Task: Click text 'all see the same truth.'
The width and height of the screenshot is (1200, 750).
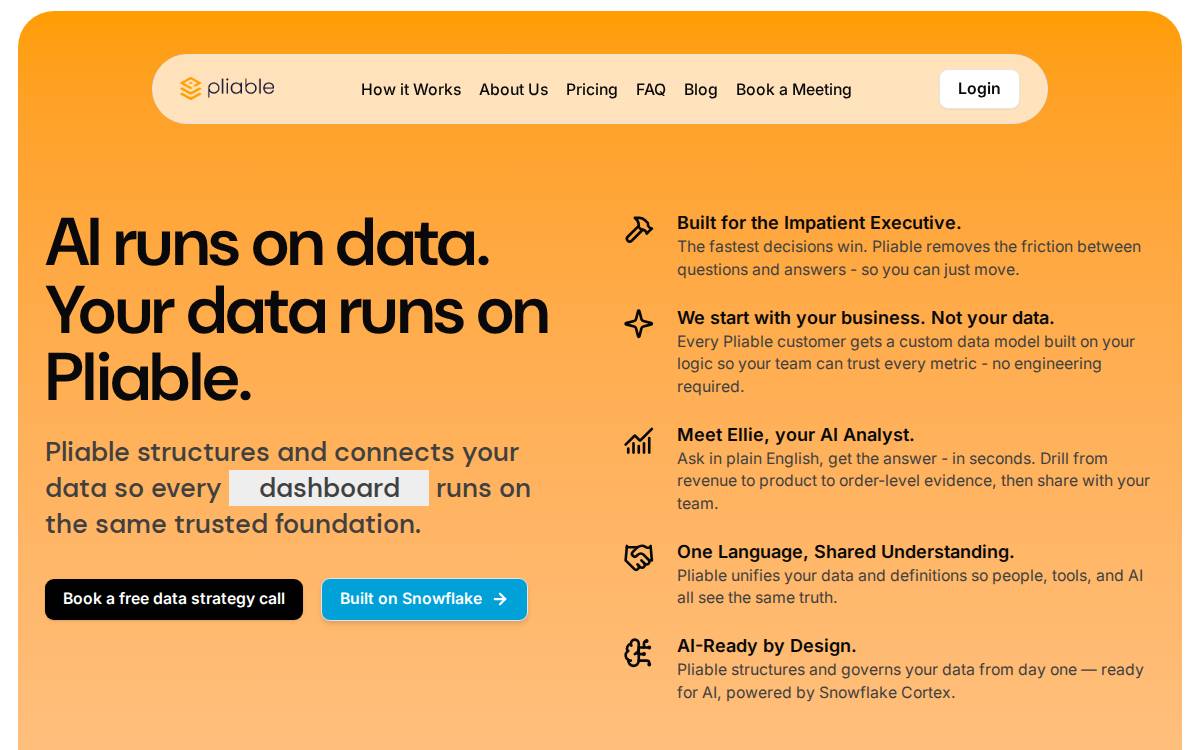Action: (x=757, y=598)
